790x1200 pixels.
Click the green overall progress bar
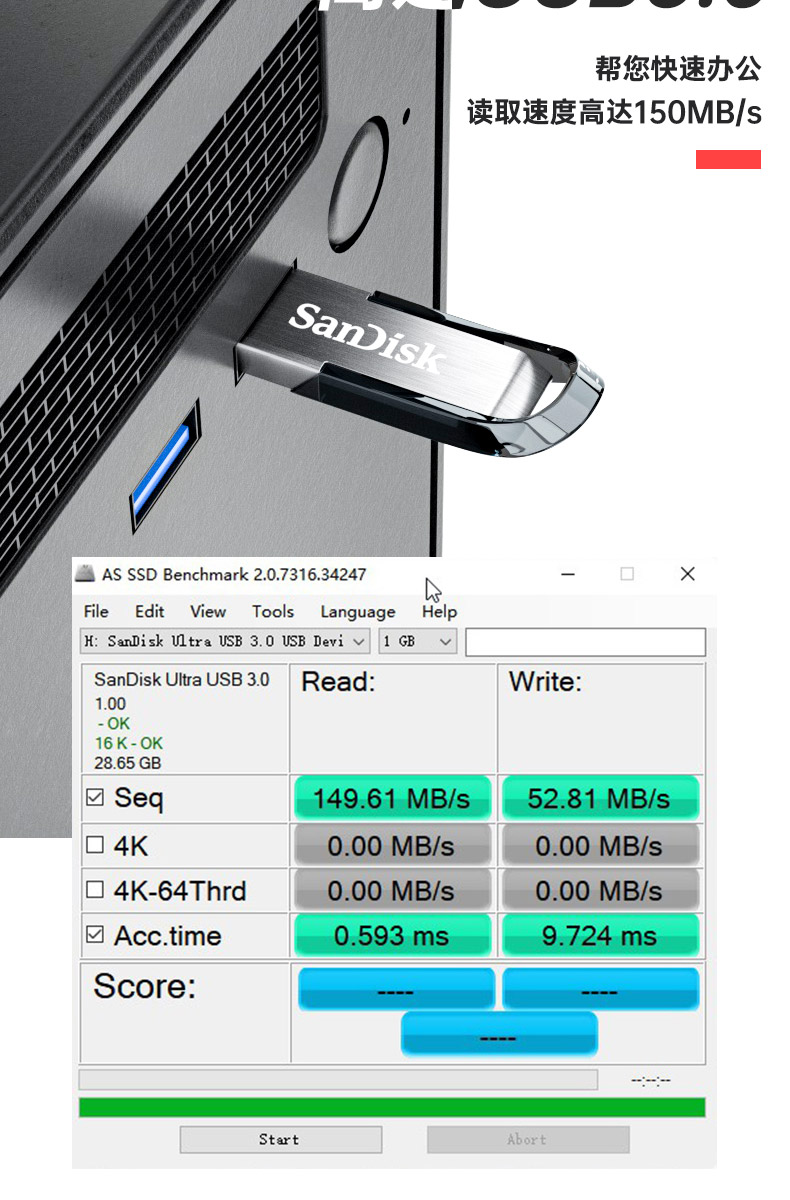pos(392,1107)
